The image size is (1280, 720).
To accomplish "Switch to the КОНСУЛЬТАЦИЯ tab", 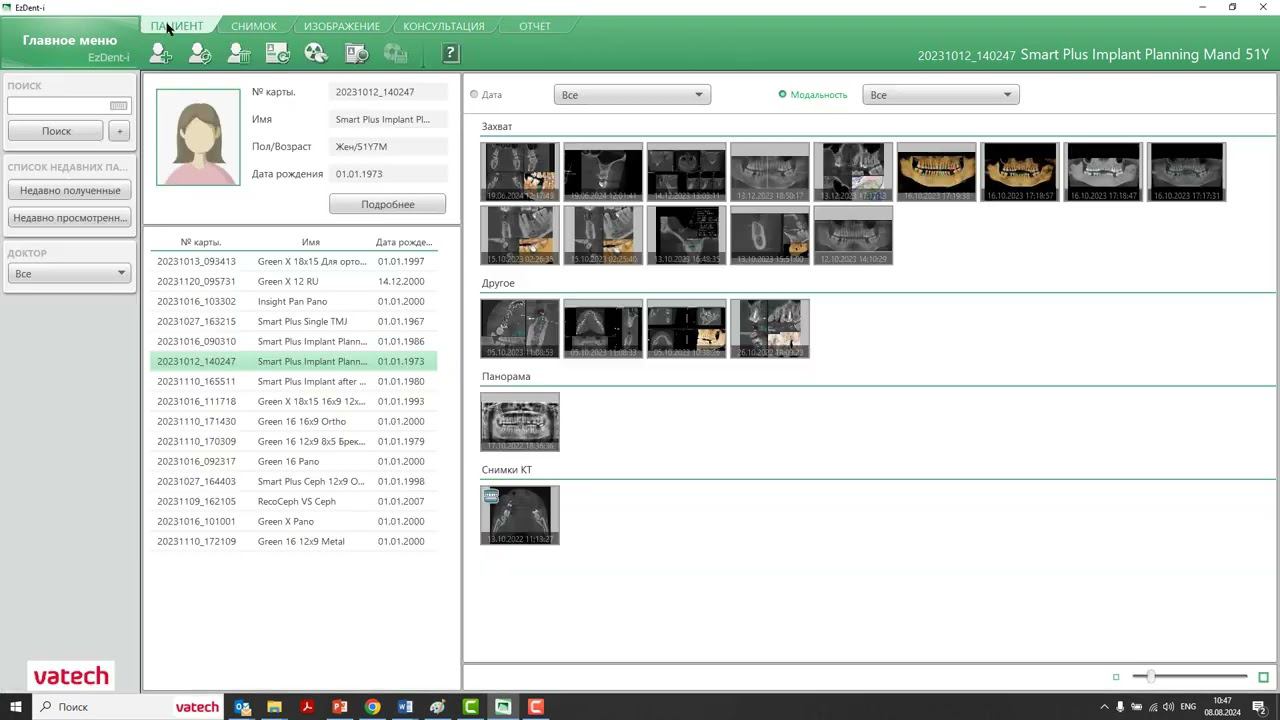I will (444, 26).
